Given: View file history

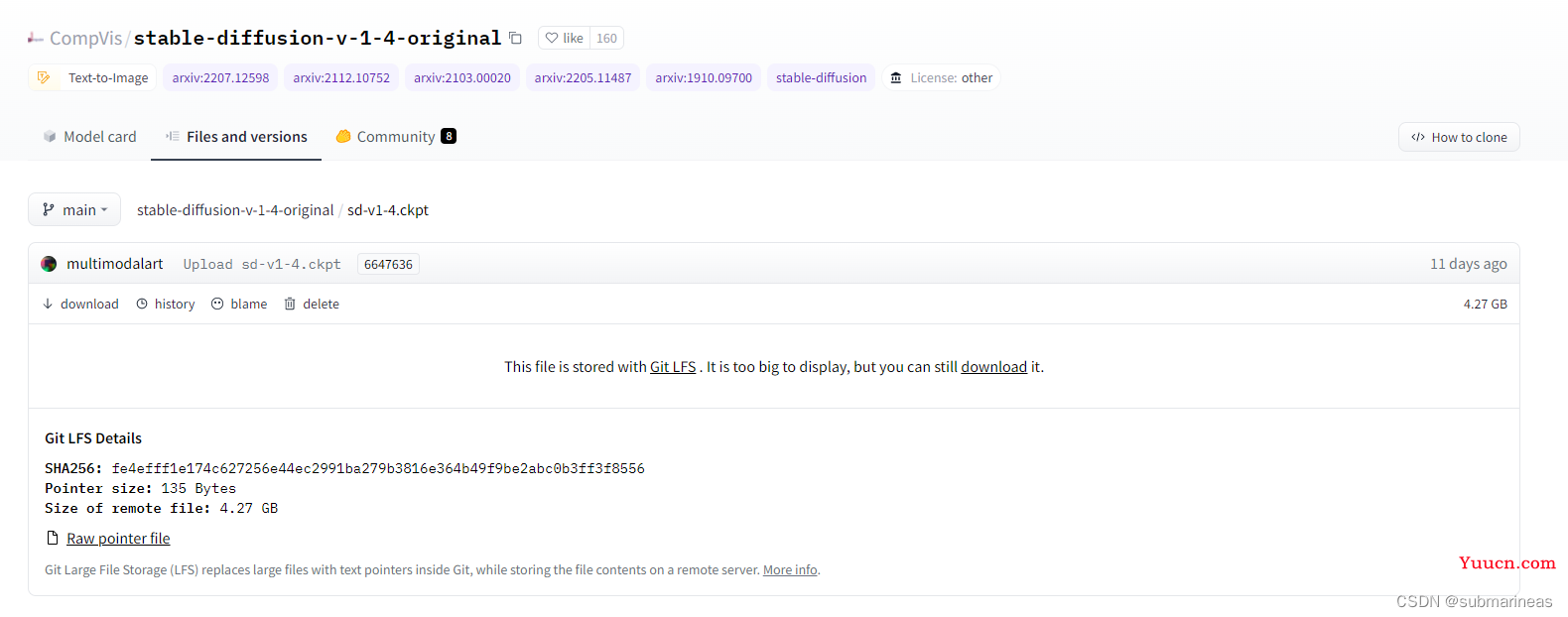Looking at the screenshot, I should (x=166, y=304).
